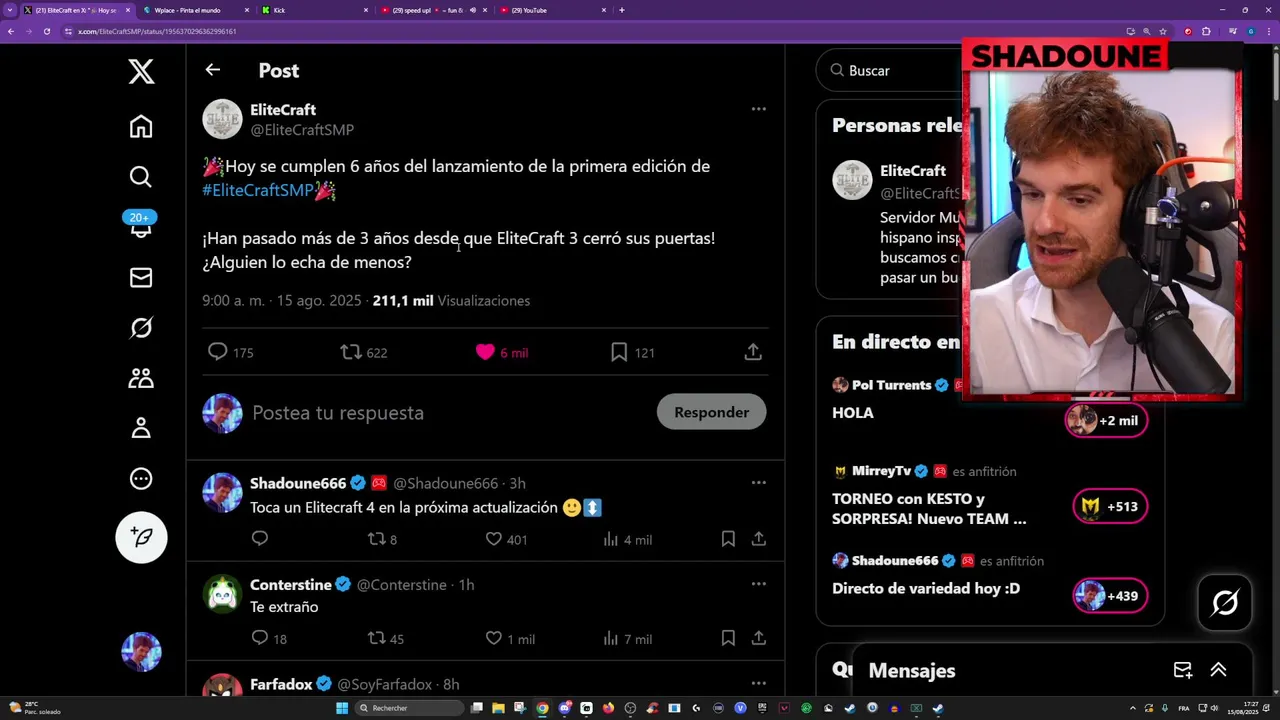
Task: Go back with the Post arrow
Action: [x=212, y=70]
